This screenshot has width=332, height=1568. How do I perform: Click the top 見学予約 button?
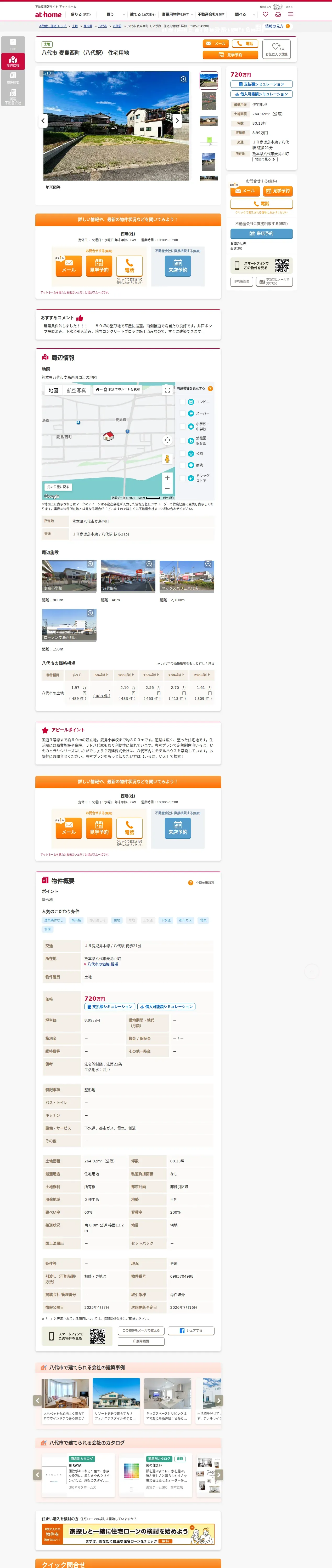tap(230, 55)
